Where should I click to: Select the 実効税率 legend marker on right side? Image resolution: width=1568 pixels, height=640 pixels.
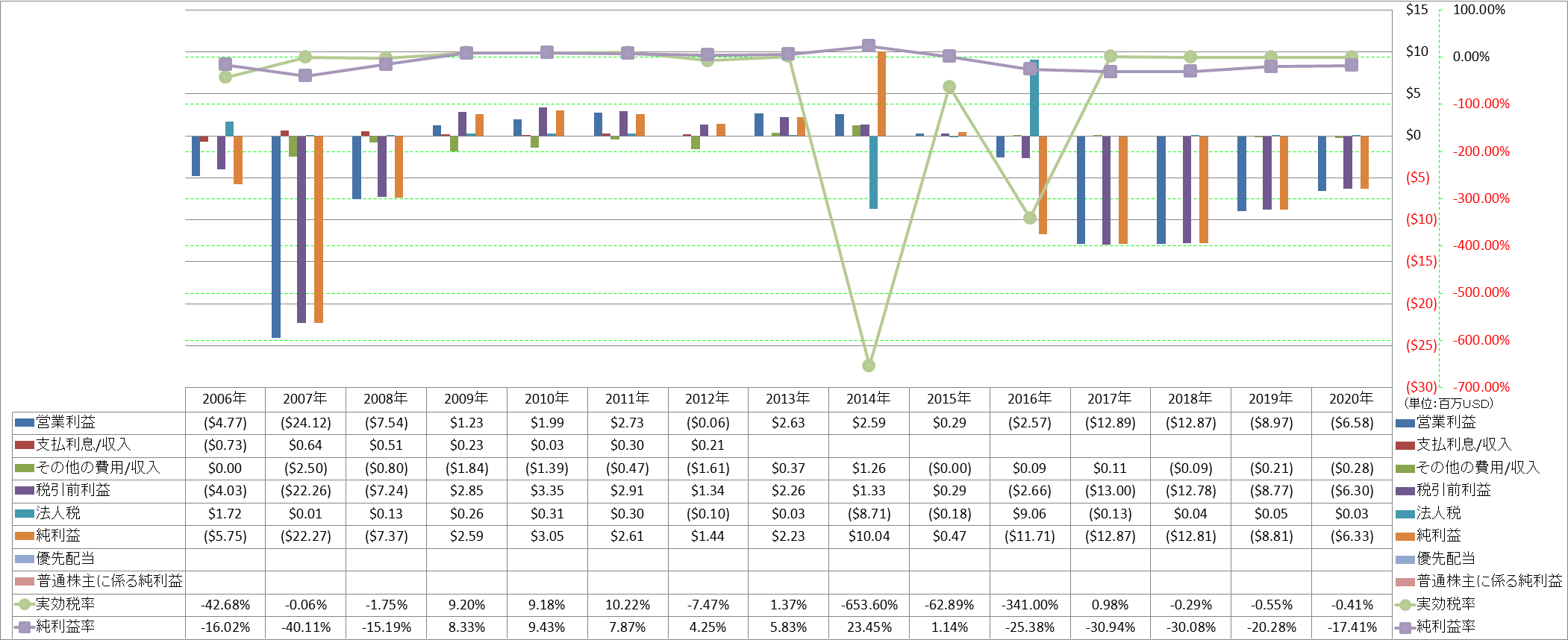point(1405,604)
